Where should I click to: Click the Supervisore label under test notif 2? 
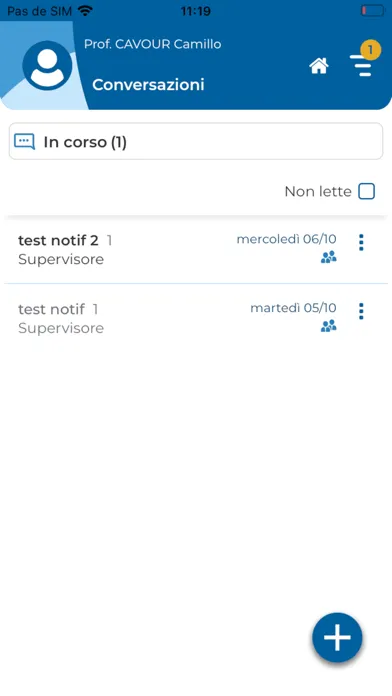[61, 259]
